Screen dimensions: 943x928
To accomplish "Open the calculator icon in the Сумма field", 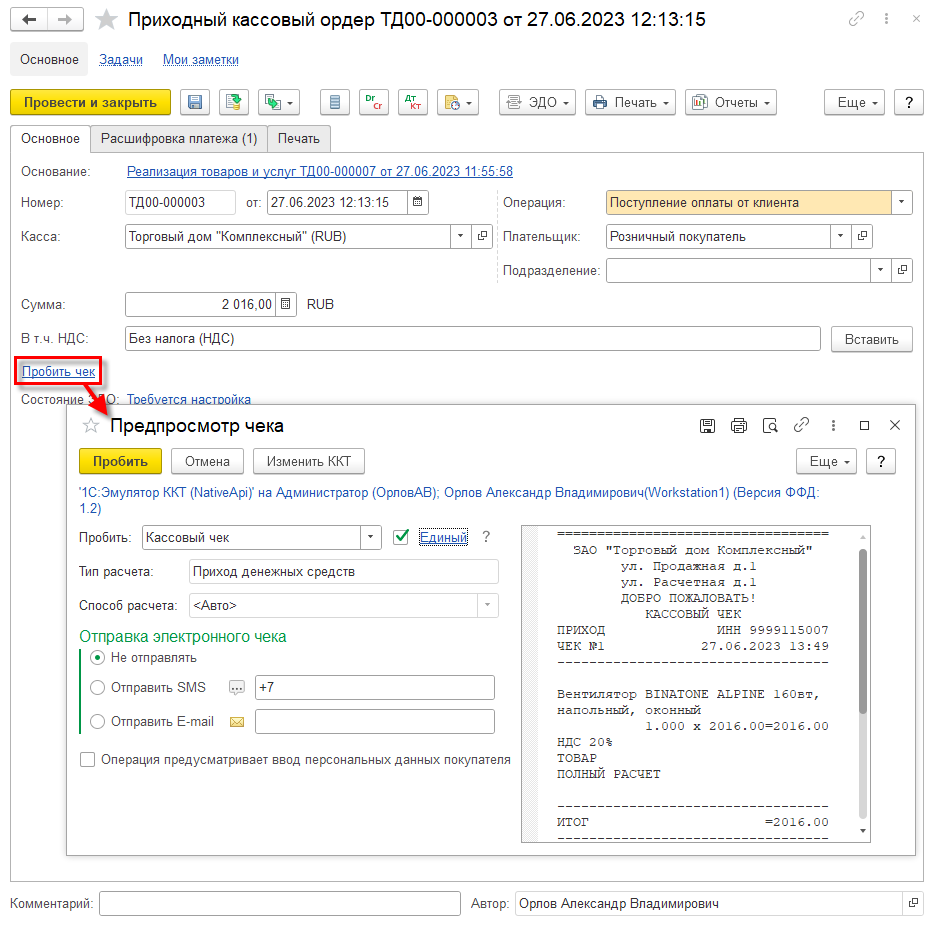I will pyautogui.click(x=286, y=304).
